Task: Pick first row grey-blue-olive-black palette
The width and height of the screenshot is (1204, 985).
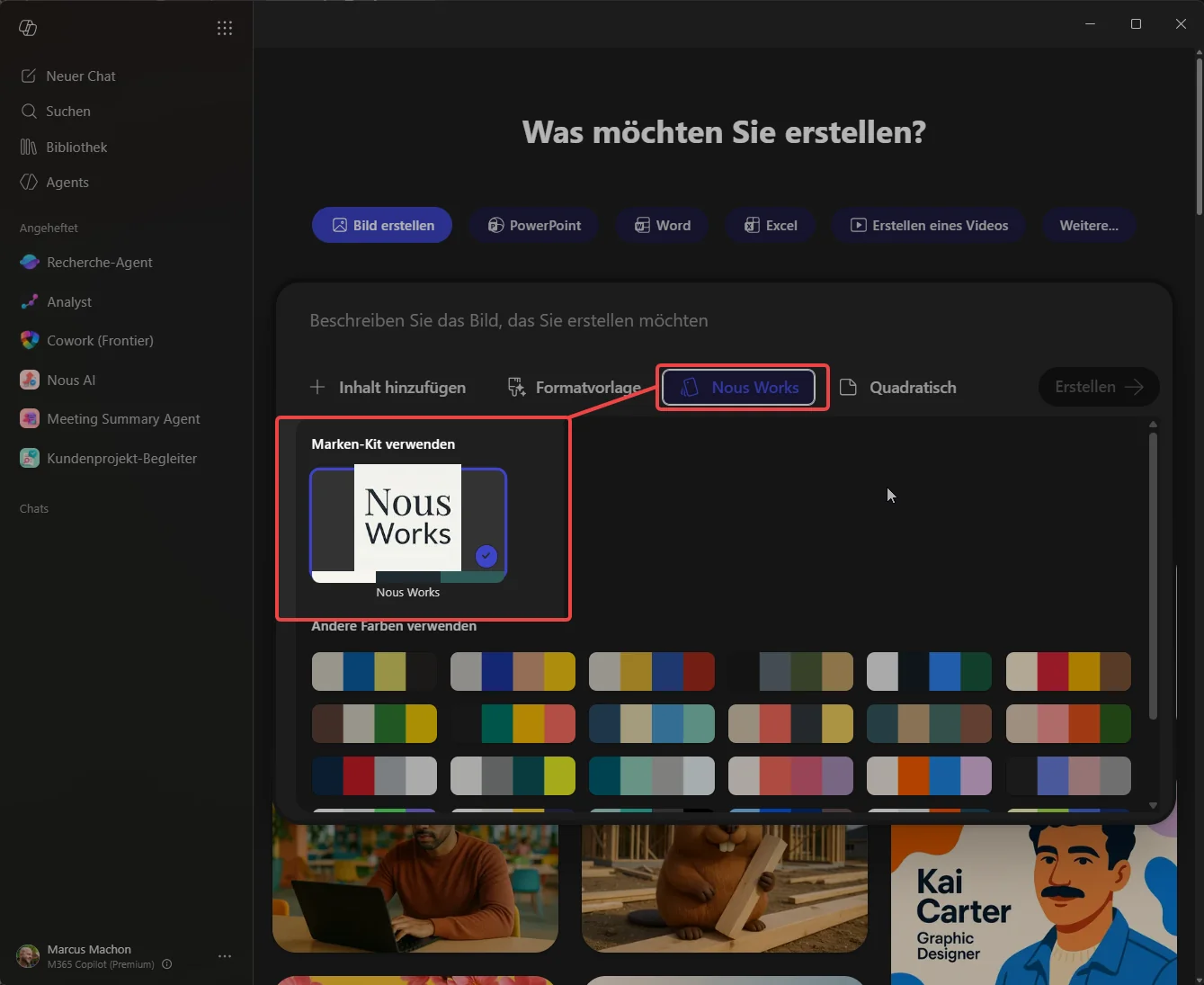Action: coord(374,672)
